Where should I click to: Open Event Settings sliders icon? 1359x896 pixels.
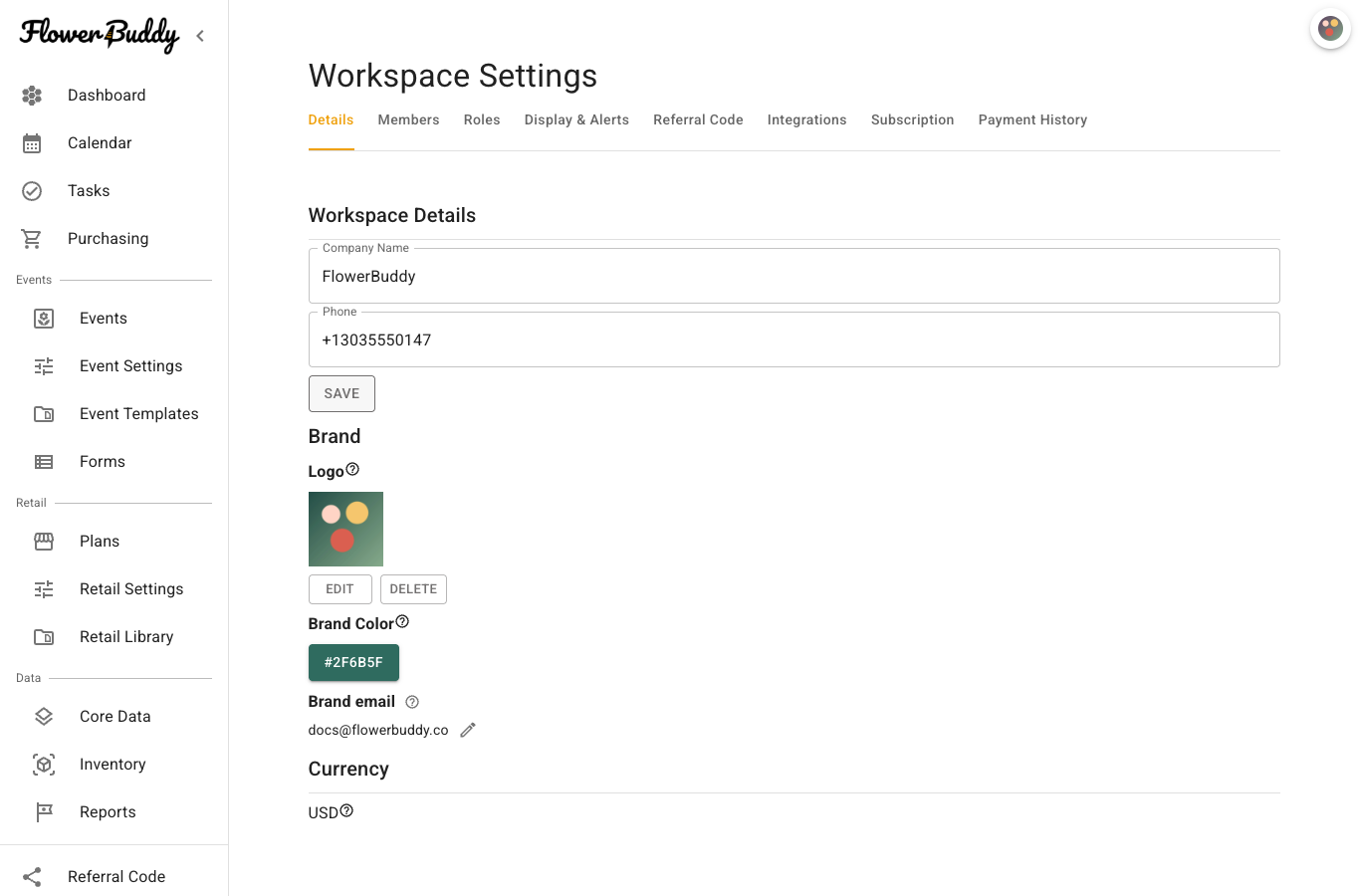coord(44,366)
